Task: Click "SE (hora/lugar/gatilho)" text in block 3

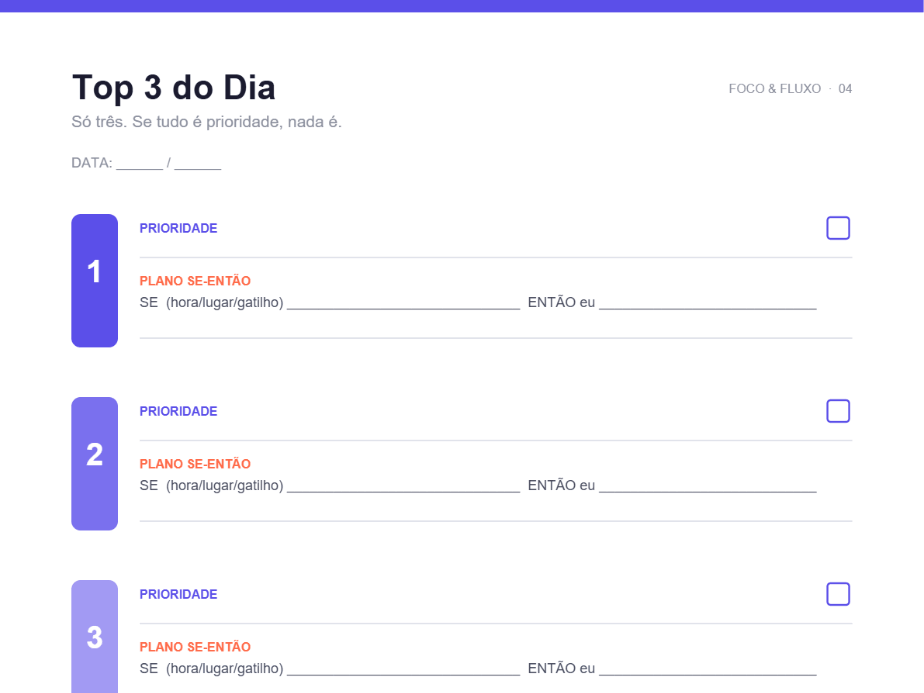Action: point(212,669)
